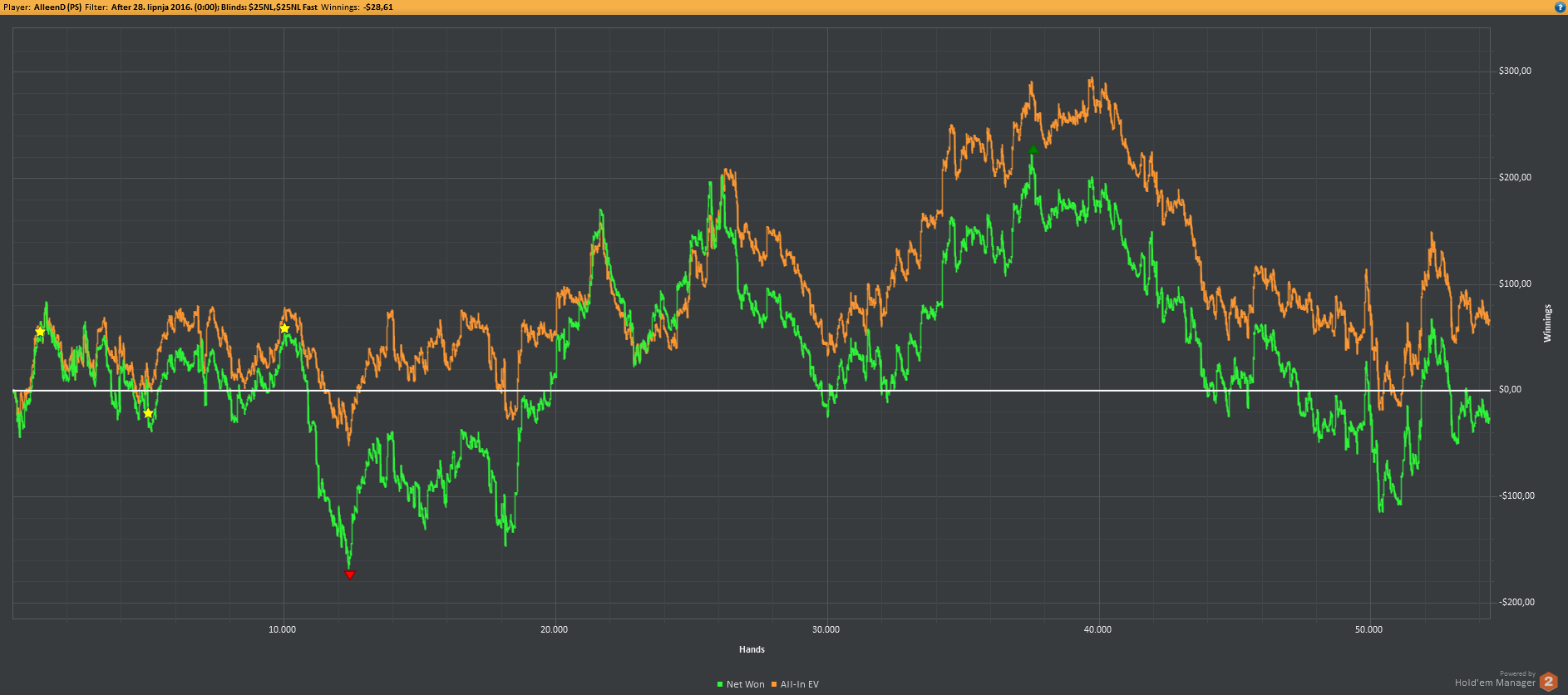The image size is (1568, 695).
Task: Open the blue help question mark icon
Action: coord(1560,7)
